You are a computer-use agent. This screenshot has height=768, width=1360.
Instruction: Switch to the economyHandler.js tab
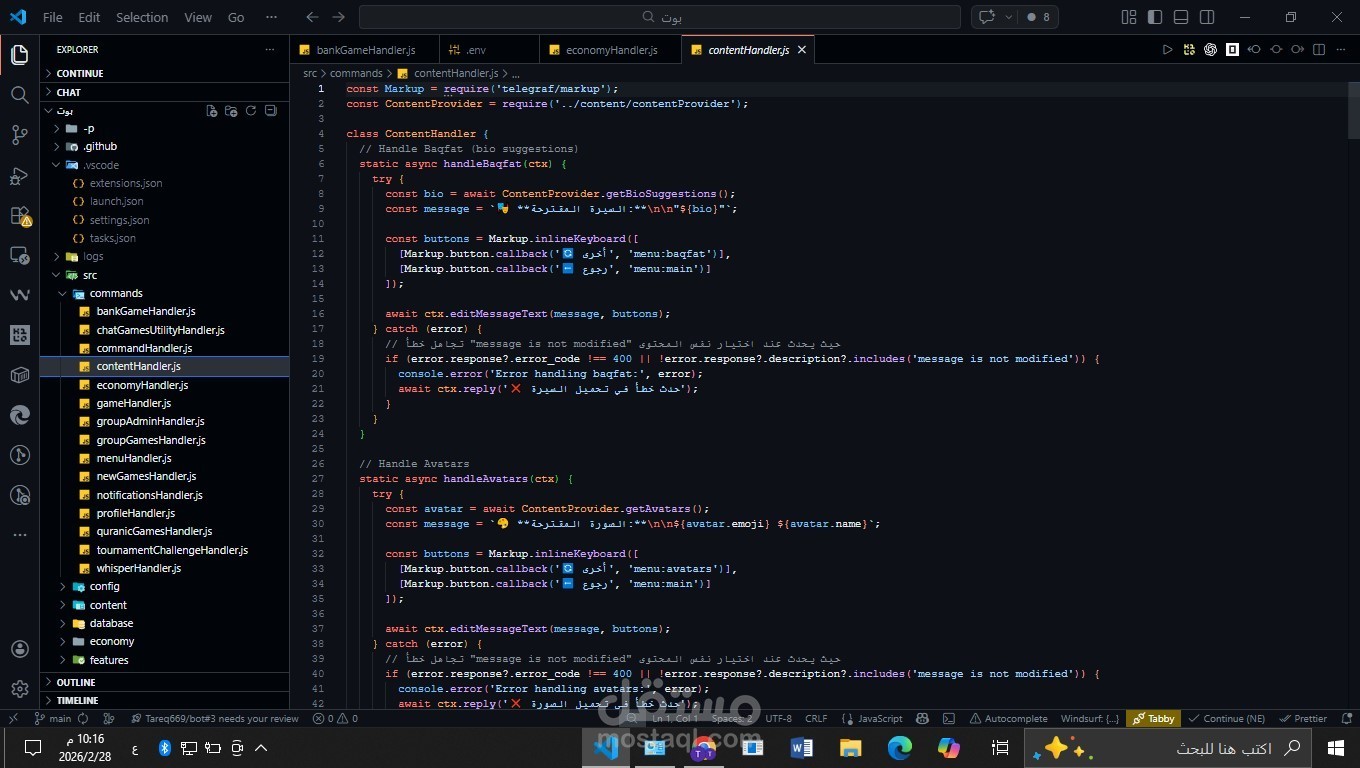612,49
